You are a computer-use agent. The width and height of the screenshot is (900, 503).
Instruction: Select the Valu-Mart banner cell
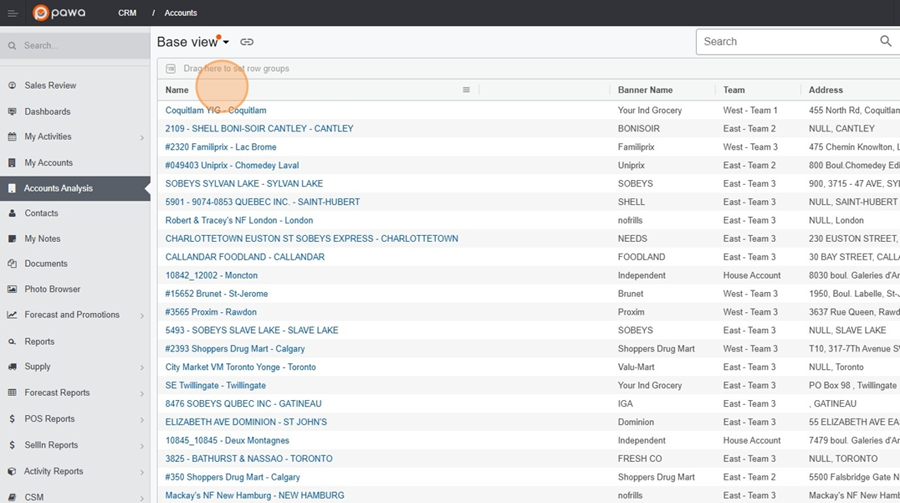[x=636, y=367]
